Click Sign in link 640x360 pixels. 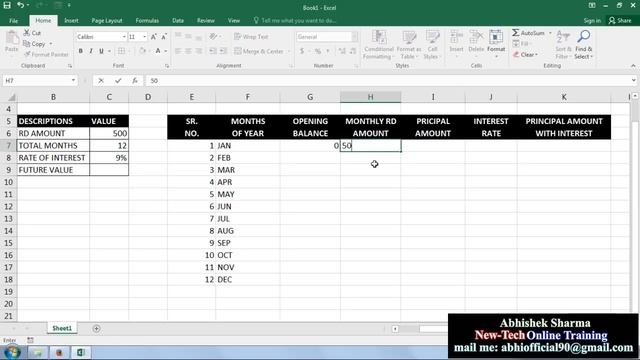point(592,20)
